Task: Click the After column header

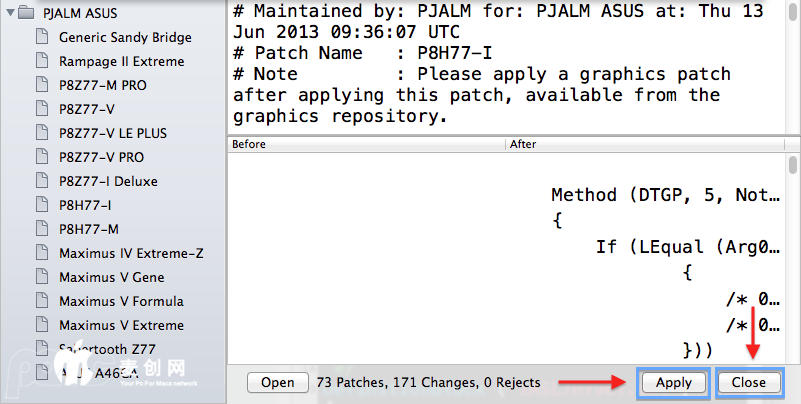Action: tap(644, 144)
